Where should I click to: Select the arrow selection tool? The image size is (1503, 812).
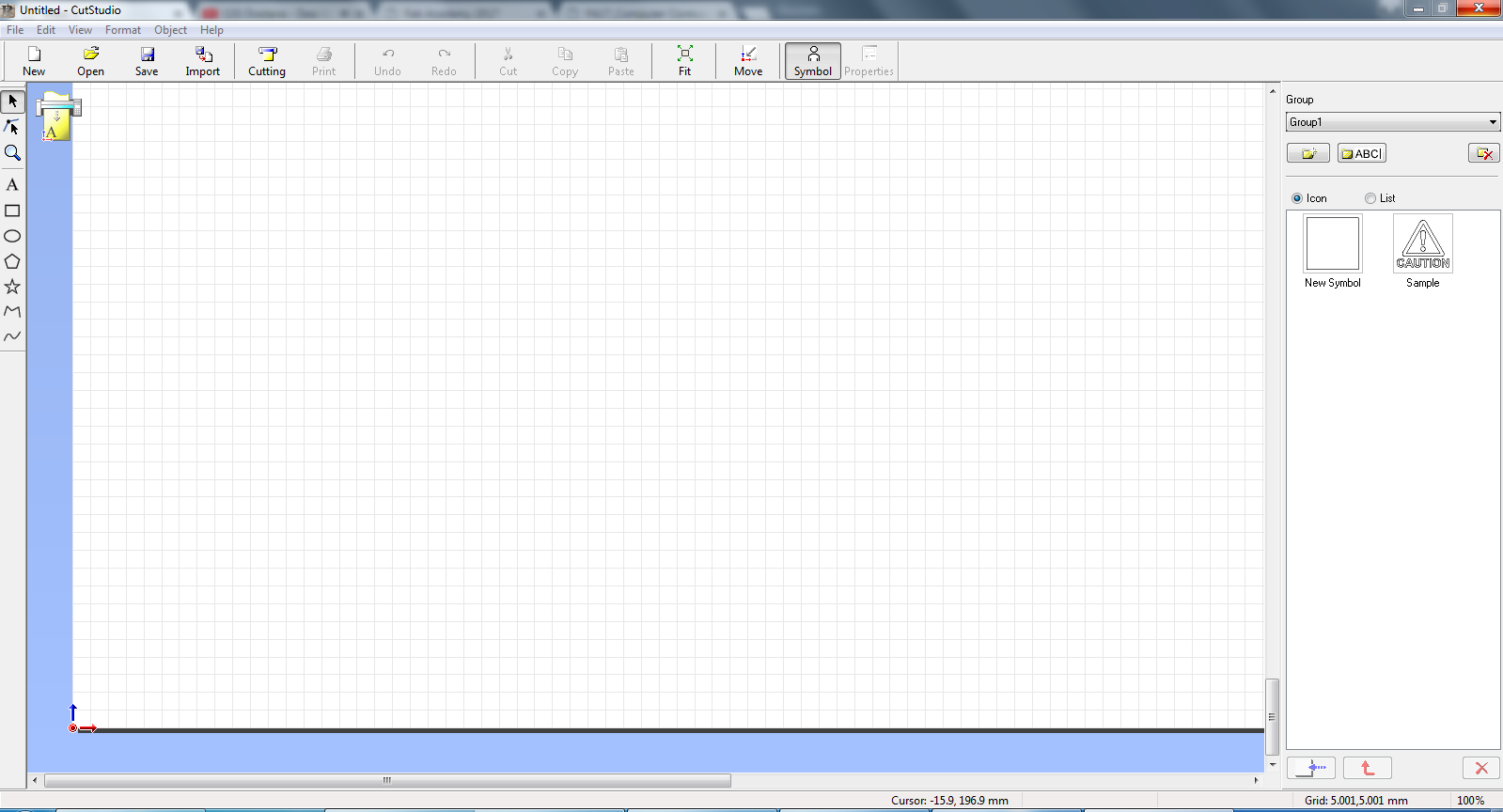[x=12, y=101]
